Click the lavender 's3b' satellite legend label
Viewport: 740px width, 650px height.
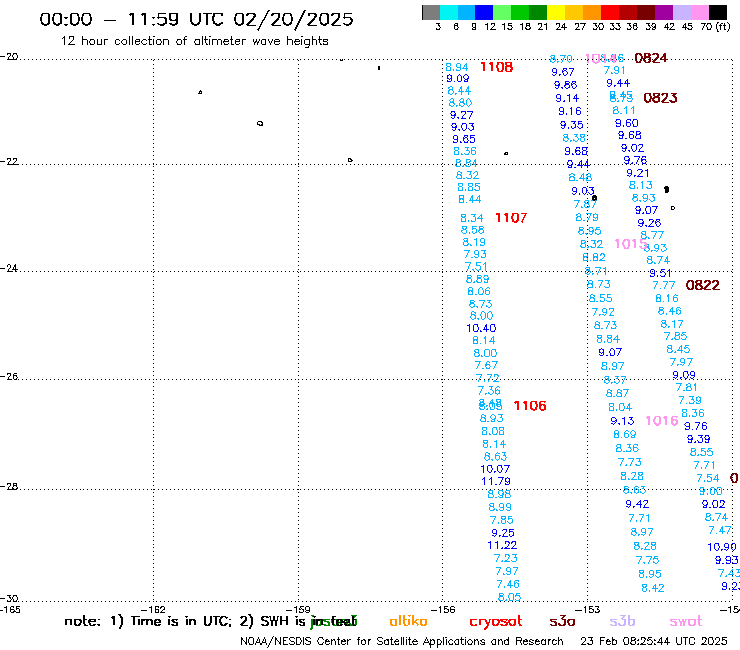click(622, 621)
